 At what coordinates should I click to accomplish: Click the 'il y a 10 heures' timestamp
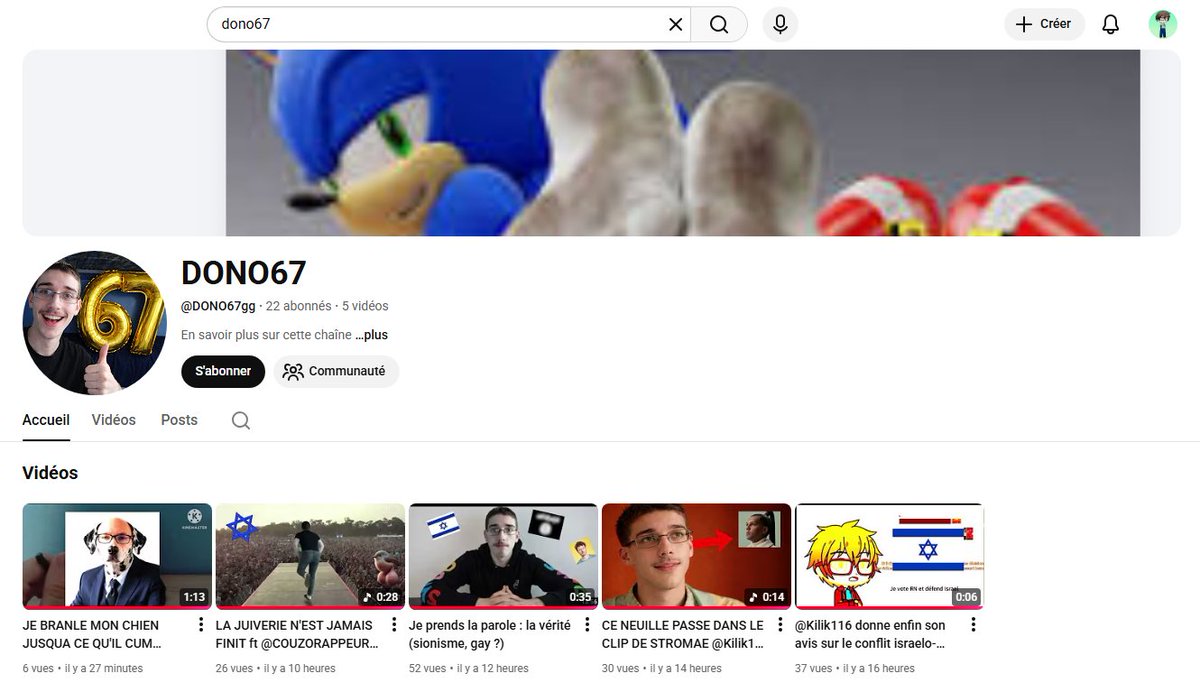300,668
